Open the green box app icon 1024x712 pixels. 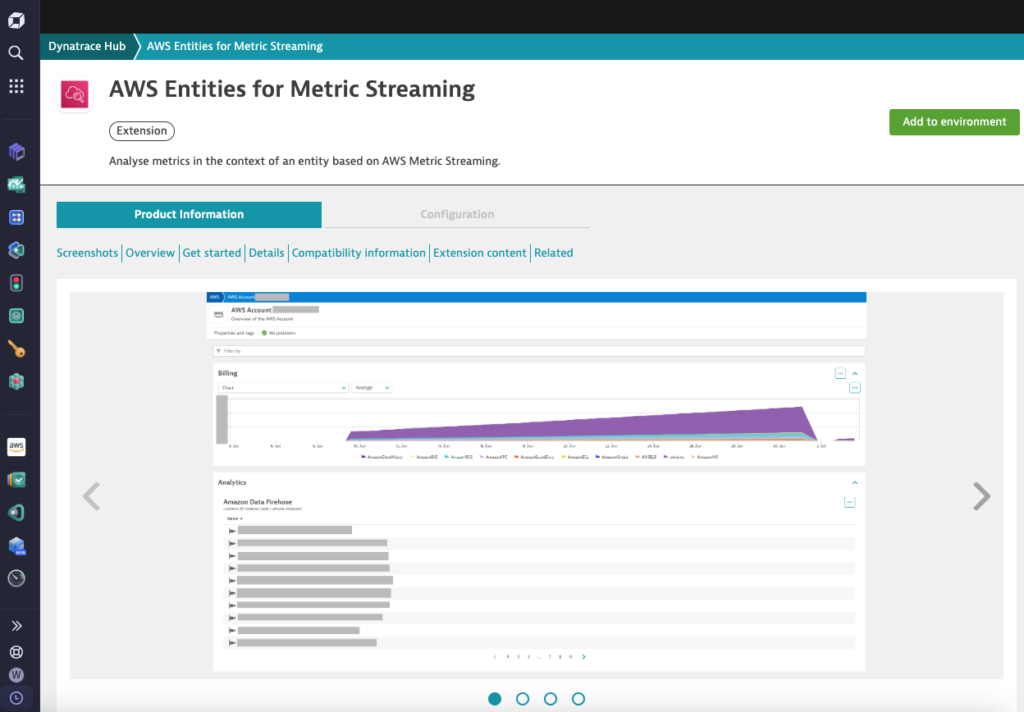[x=16, y=316]
